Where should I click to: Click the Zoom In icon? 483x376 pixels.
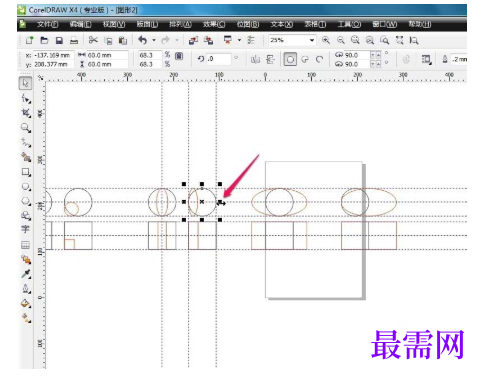pyautogui.click(x=326, y=40)
